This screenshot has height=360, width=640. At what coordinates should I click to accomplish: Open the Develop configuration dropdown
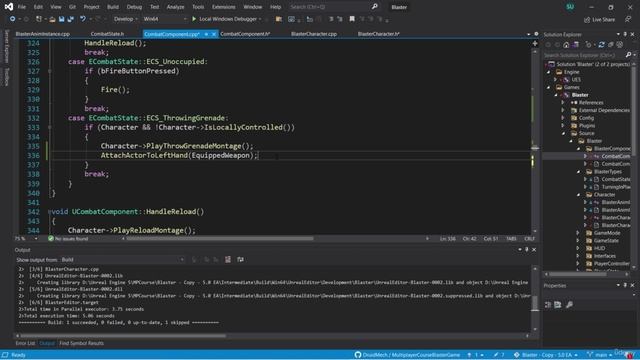pos(125,19)
